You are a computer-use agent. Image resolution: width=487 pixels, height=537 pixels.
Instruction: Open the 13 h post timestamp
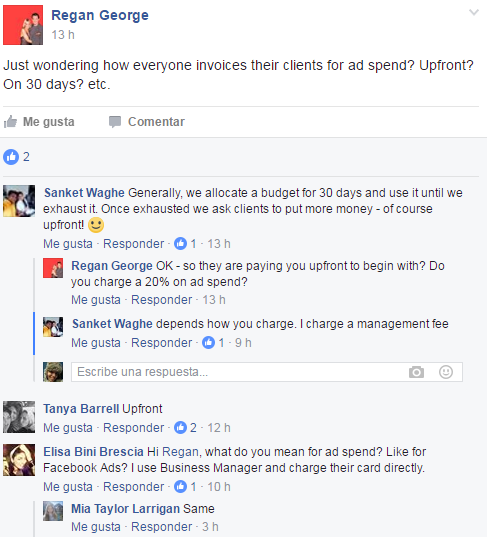63,35
